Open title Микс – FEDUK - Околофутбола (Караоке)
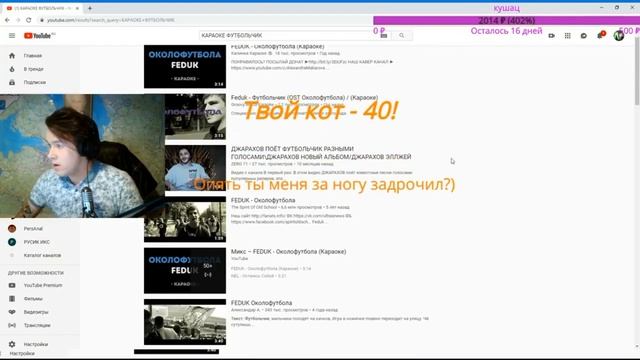This screenshot has height=360, width=640. (x=289, y=251)
